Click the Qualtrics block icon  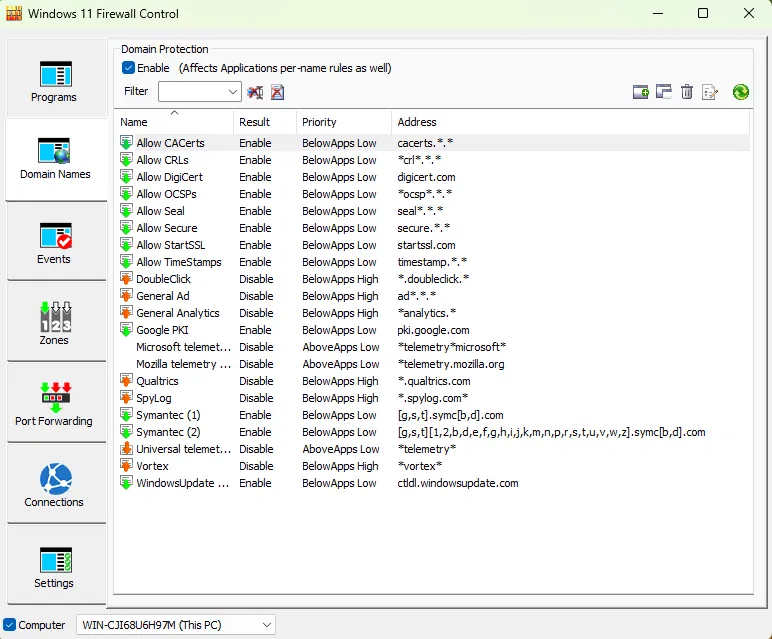pyautogui.click(x=126, y=381)
